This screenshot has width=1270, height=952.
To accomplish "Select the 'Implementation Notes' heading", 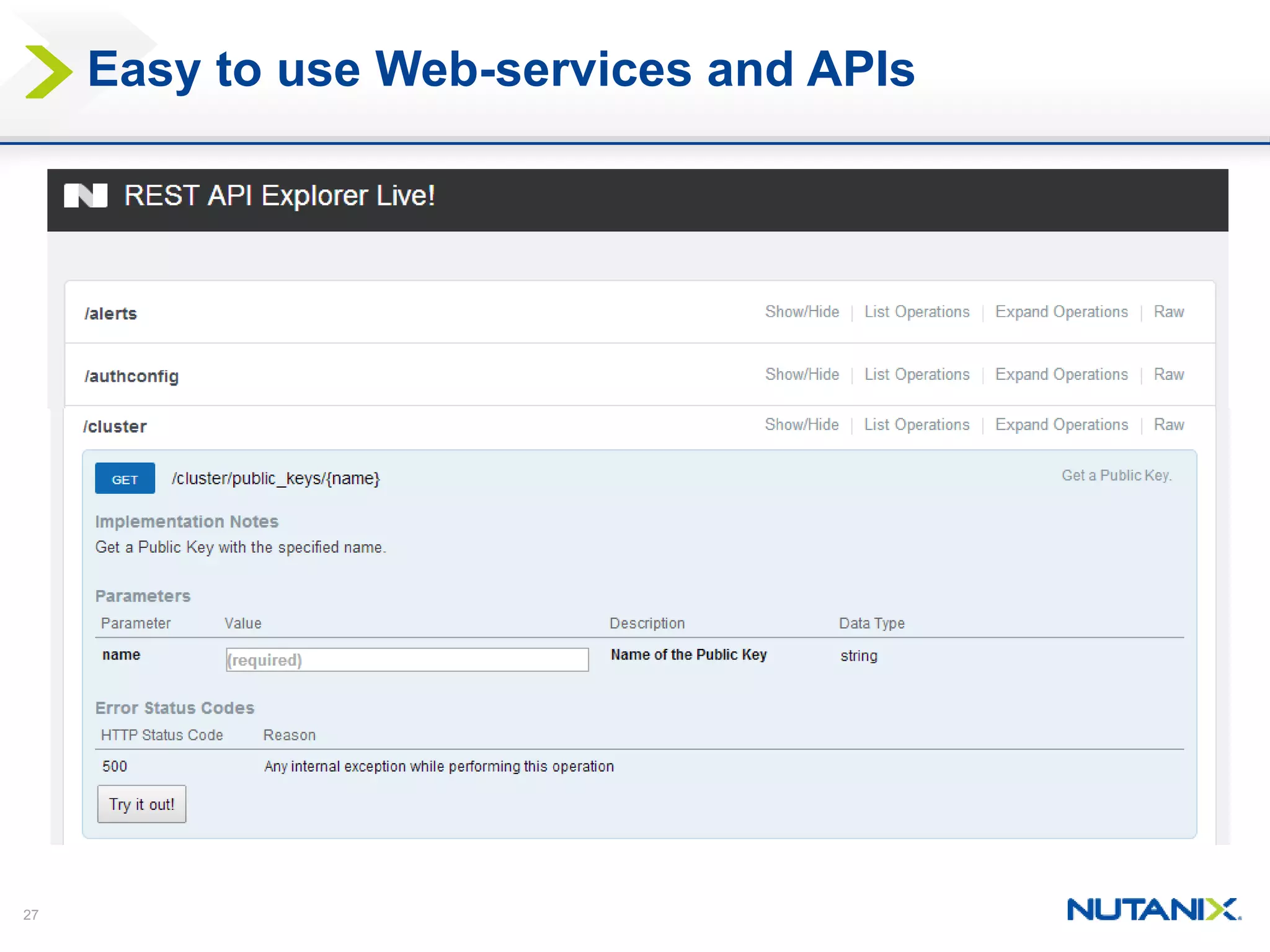I will click(187, 522).
